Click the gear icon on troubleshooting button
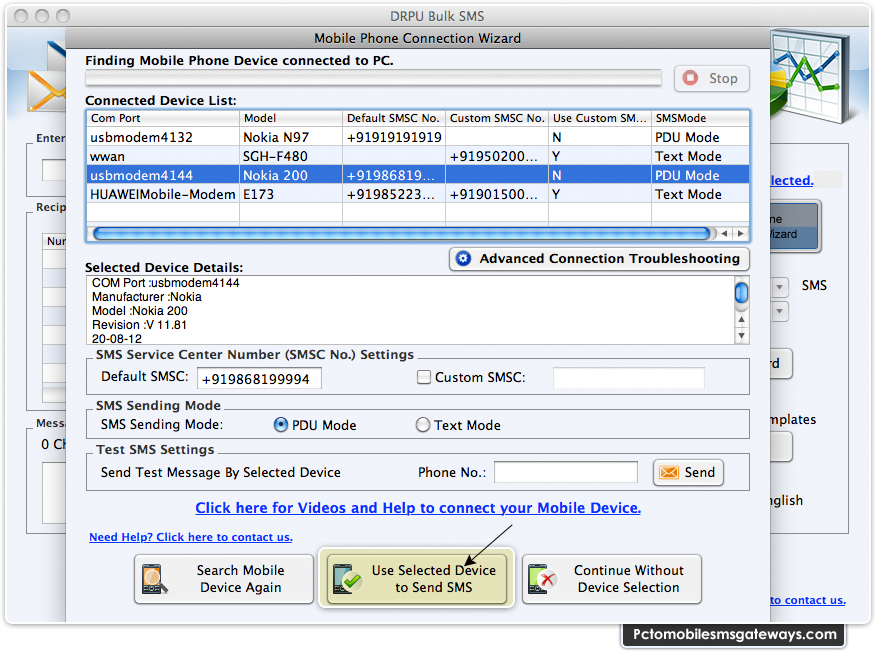 coord(463,258)
